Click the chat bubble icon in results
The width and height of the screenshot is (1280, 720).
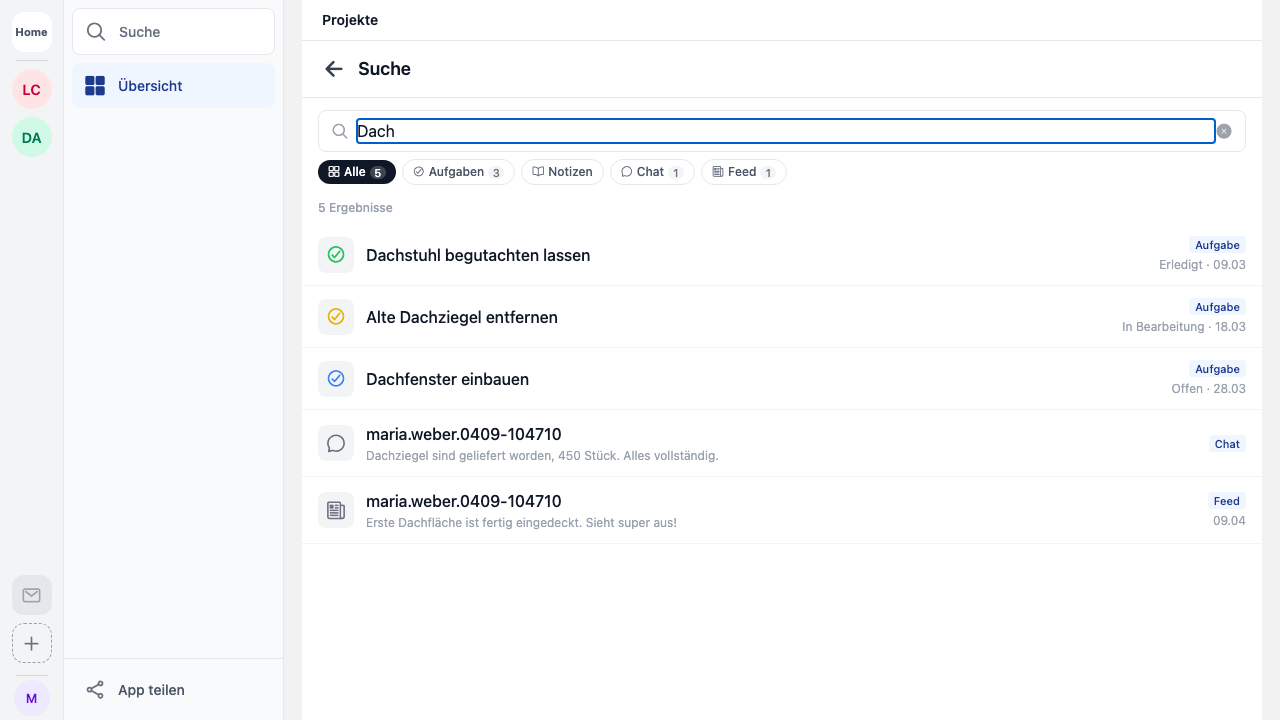pyautogui.click(x=336, y=443)
